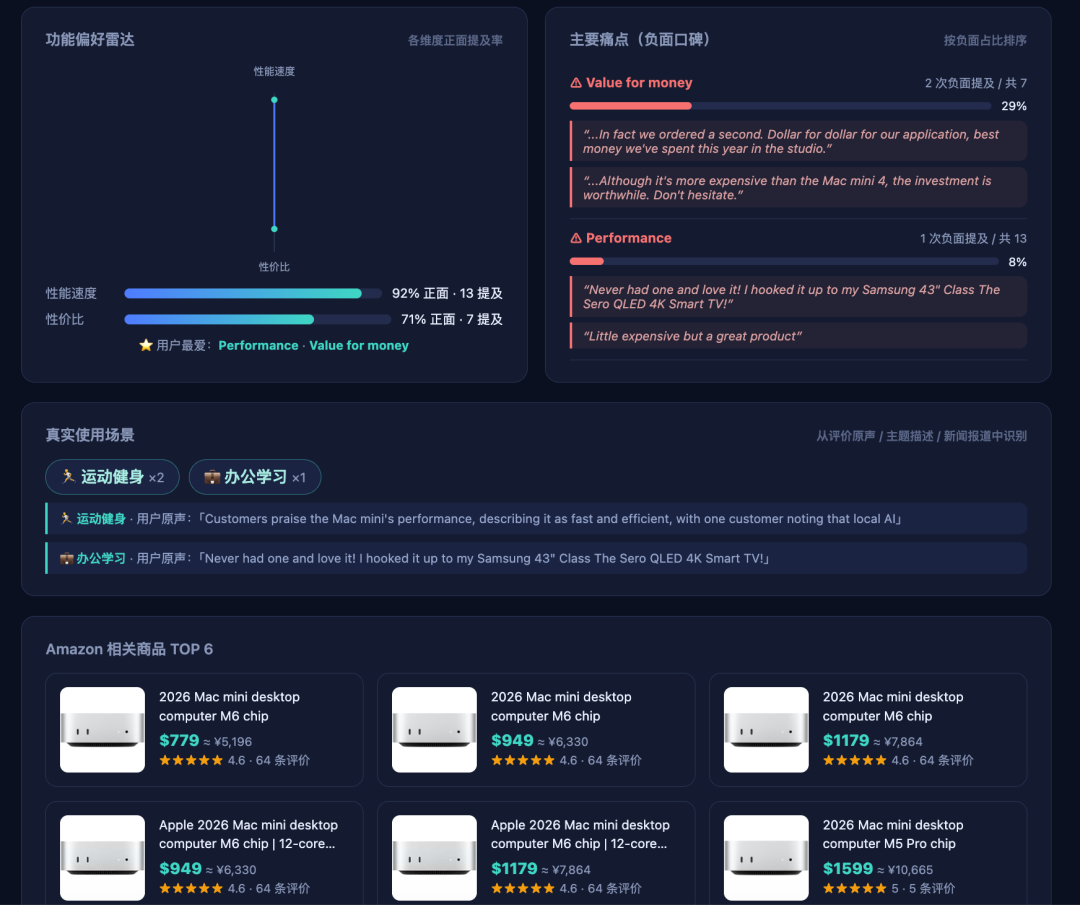This screenshot has height=905, width=1080.
Task: Click the '各维度正面提及率' subtitle
Action: 455,41
